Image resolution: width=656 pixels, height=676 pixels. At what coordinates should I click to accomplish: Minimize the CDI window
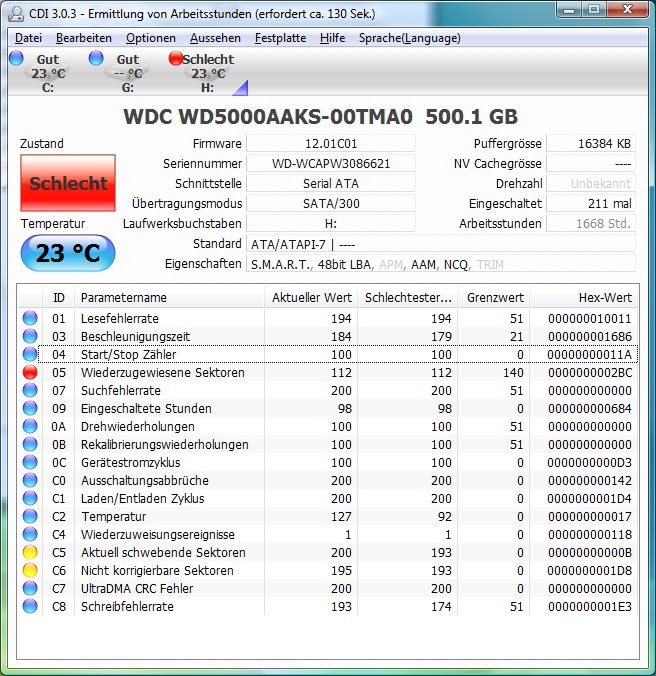[569, 9]
